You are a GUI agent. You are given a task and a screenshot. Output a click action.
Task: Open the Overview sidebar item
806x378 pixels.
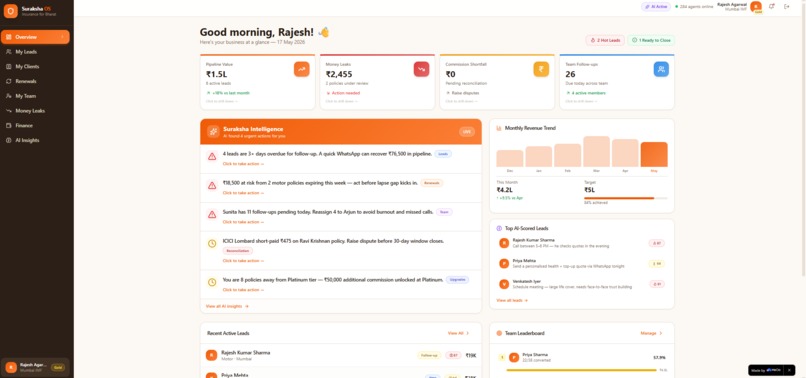coord(35,37)
